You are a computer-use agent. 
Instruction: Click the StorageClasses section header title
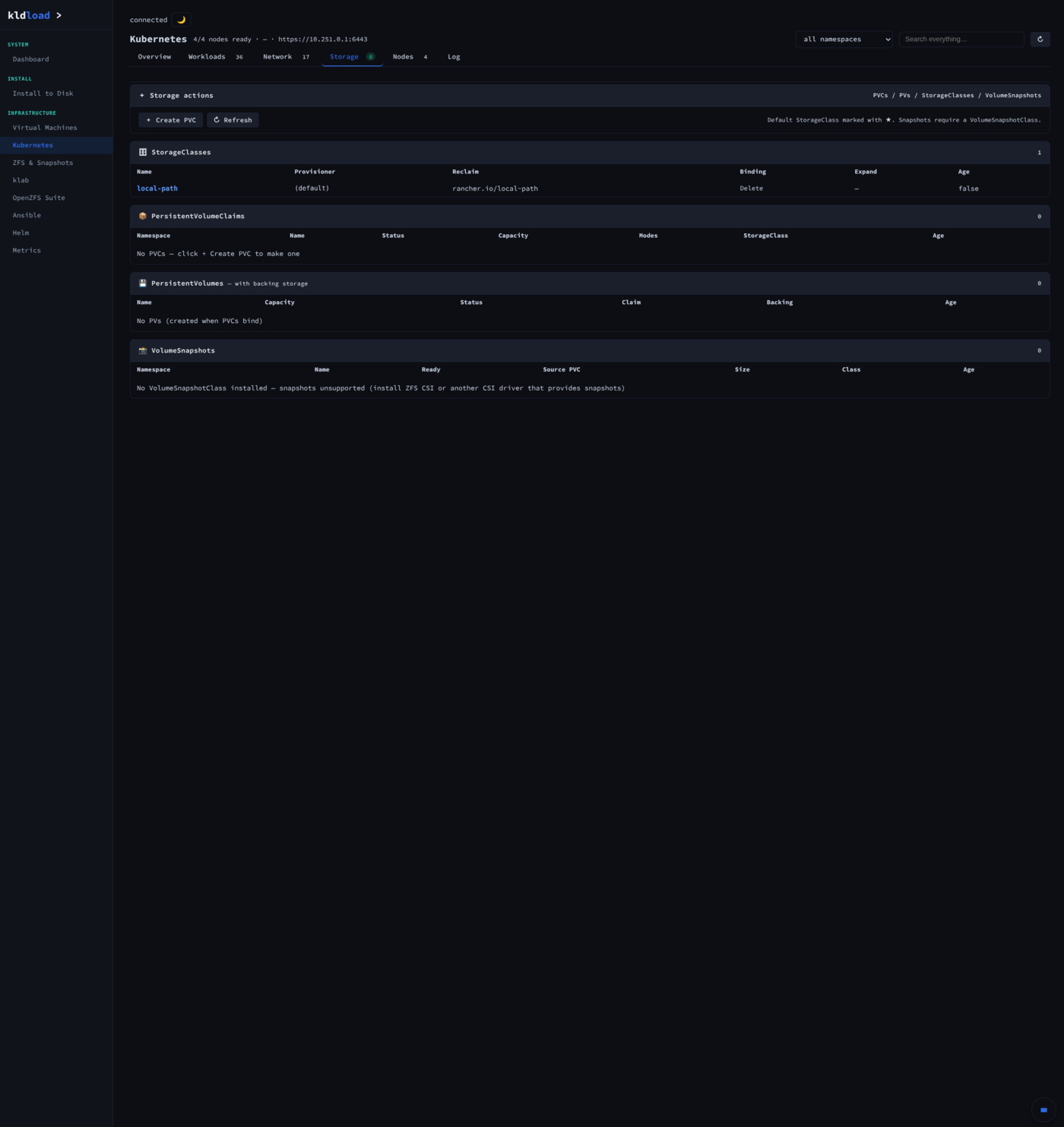coord(181,152)
